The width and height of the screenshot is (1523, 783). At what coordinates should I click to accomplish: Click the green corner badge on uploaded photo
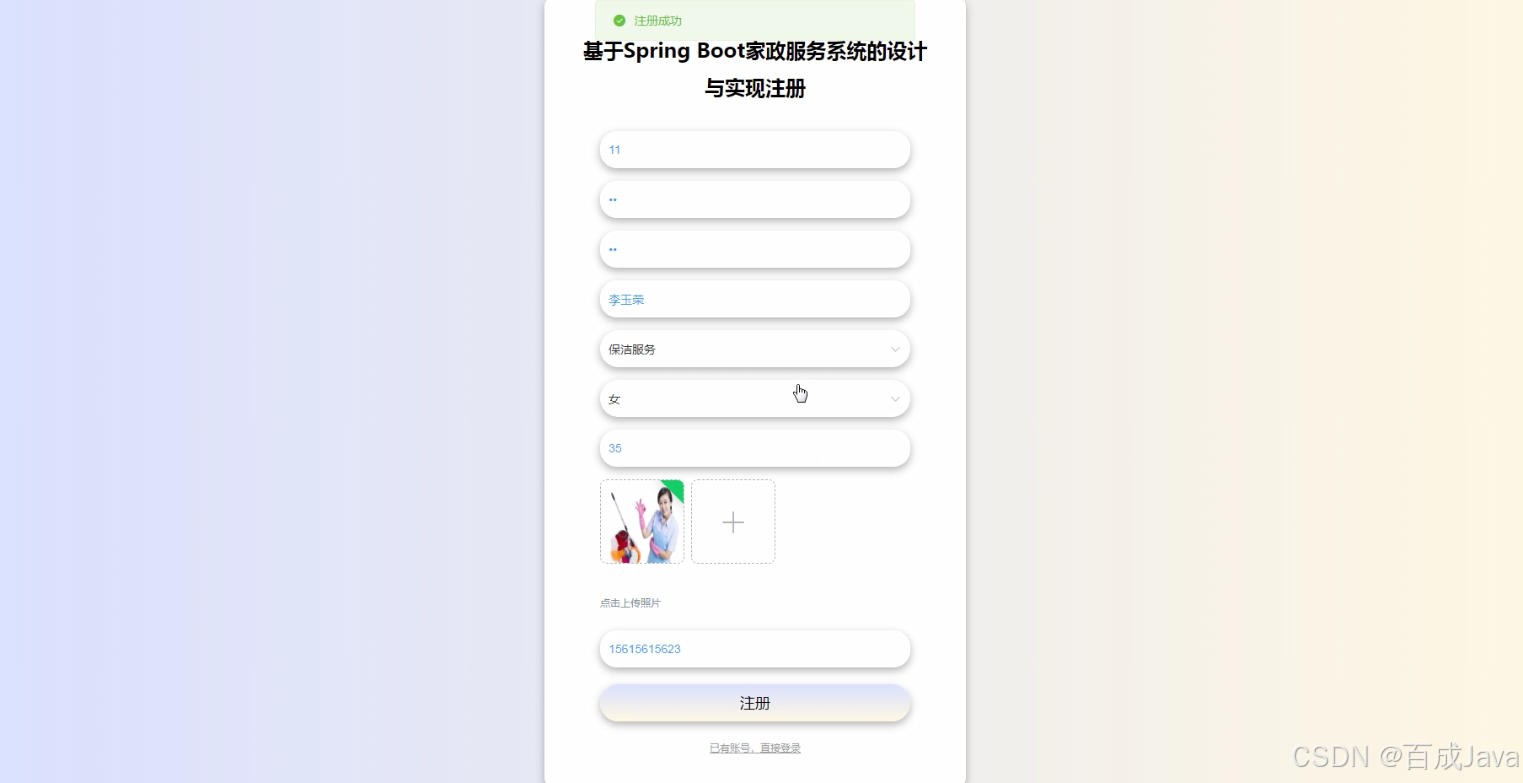pos(674,488)
